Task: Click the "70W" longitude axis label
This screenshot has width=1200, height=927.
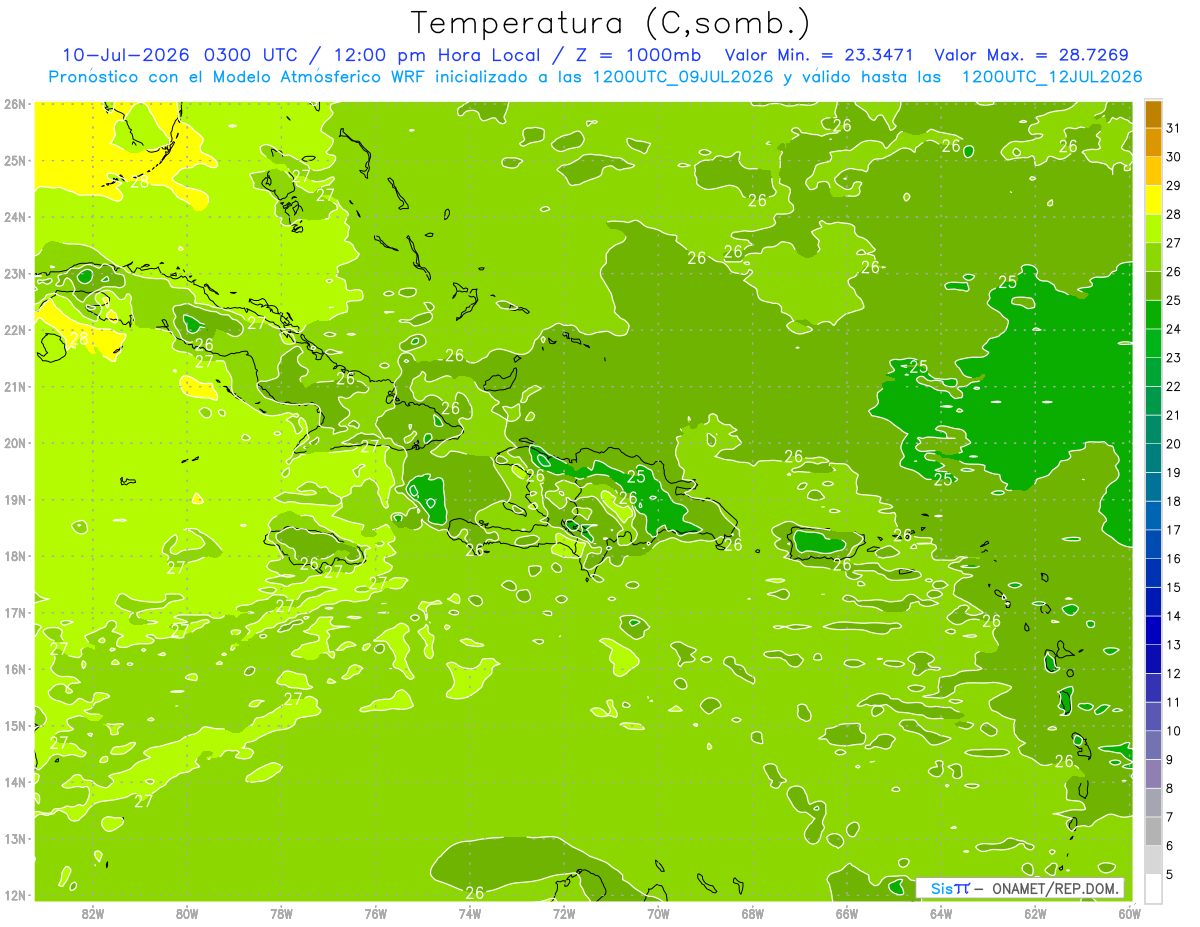Action: click(658, 913)
